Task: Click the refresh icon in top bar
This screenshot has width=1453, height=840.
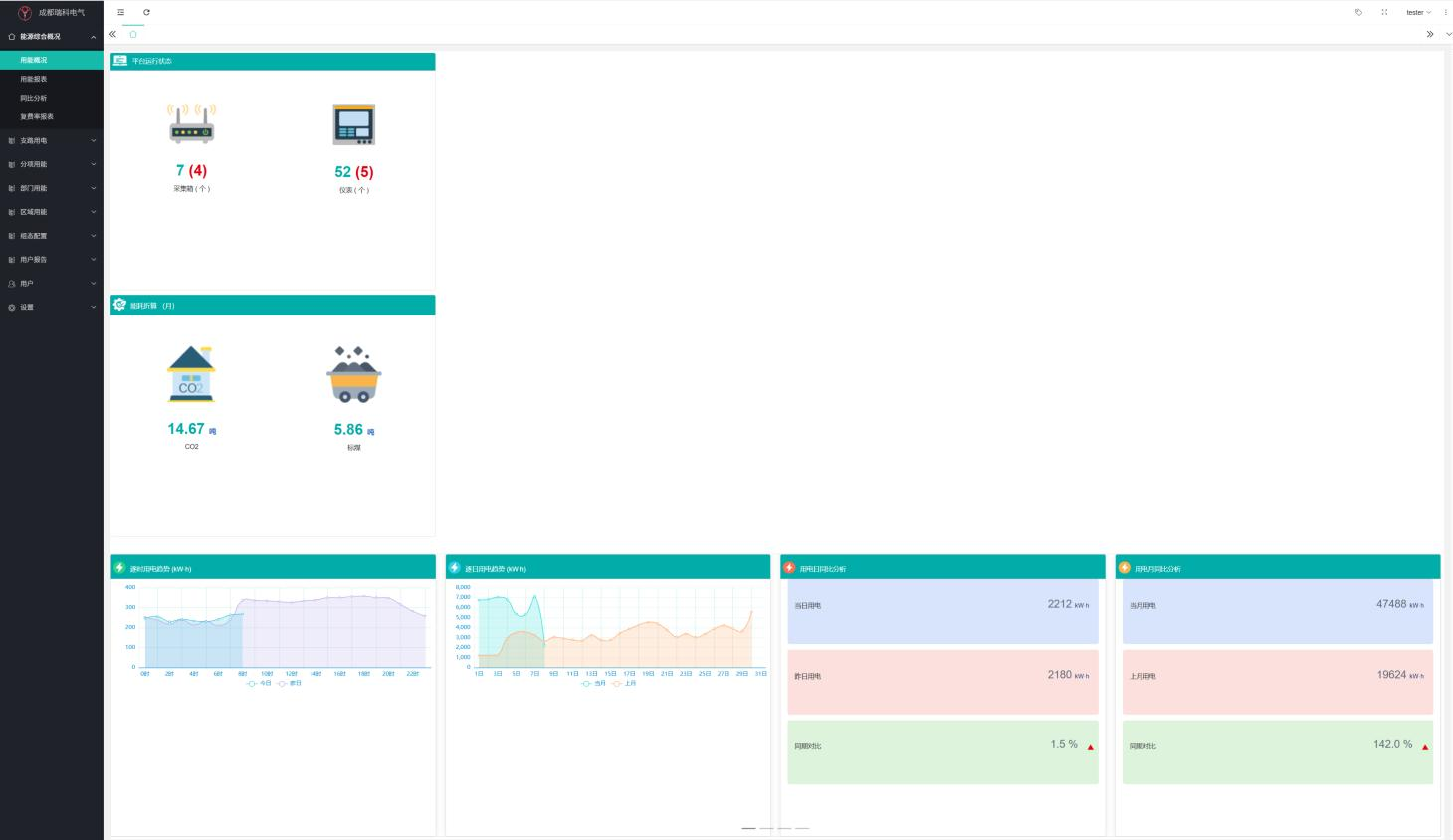Action: click(x=146, y=12)
